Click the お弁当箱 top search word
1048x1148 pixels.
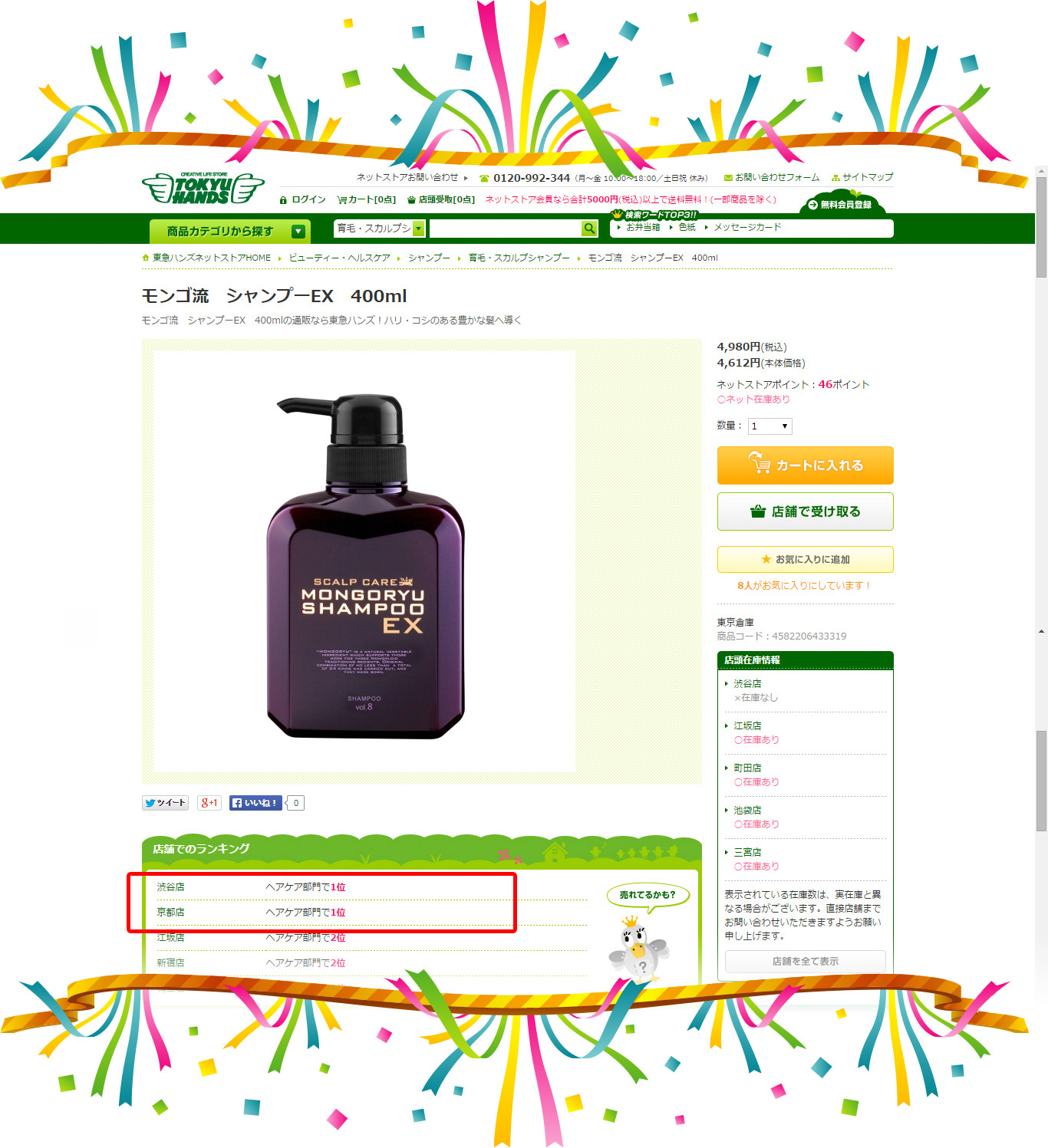point(643,227)
